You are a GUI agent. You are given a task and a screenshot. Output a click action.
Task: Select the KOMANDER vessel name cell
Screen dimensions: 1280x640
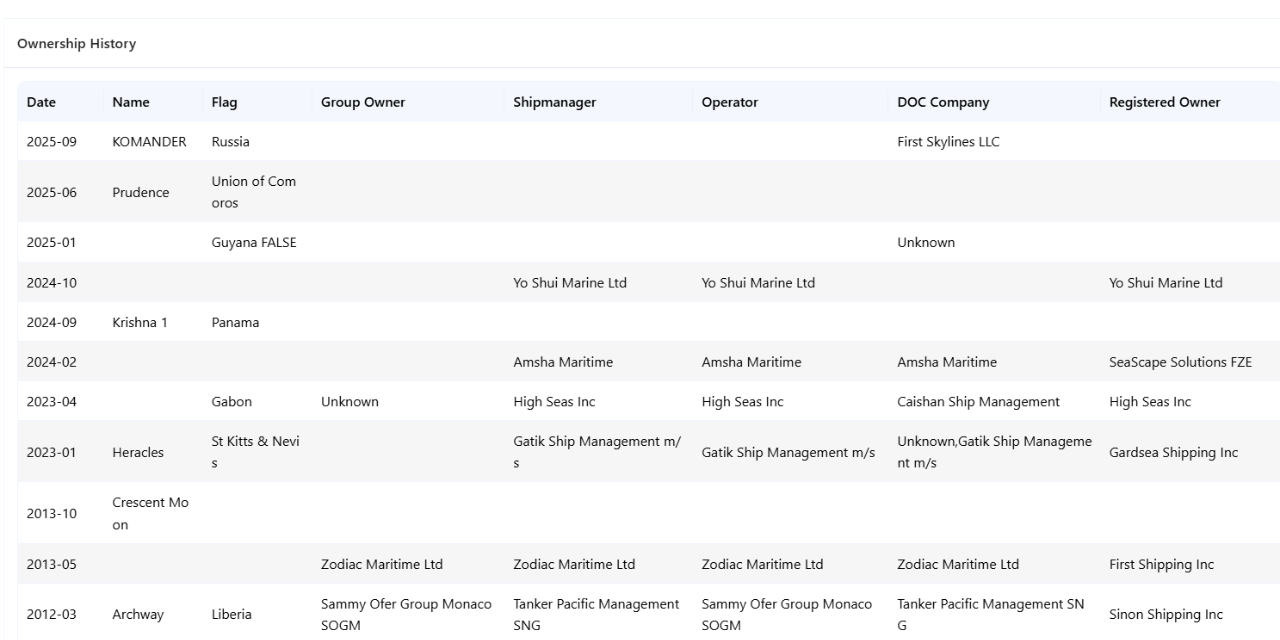coord(149,142)
